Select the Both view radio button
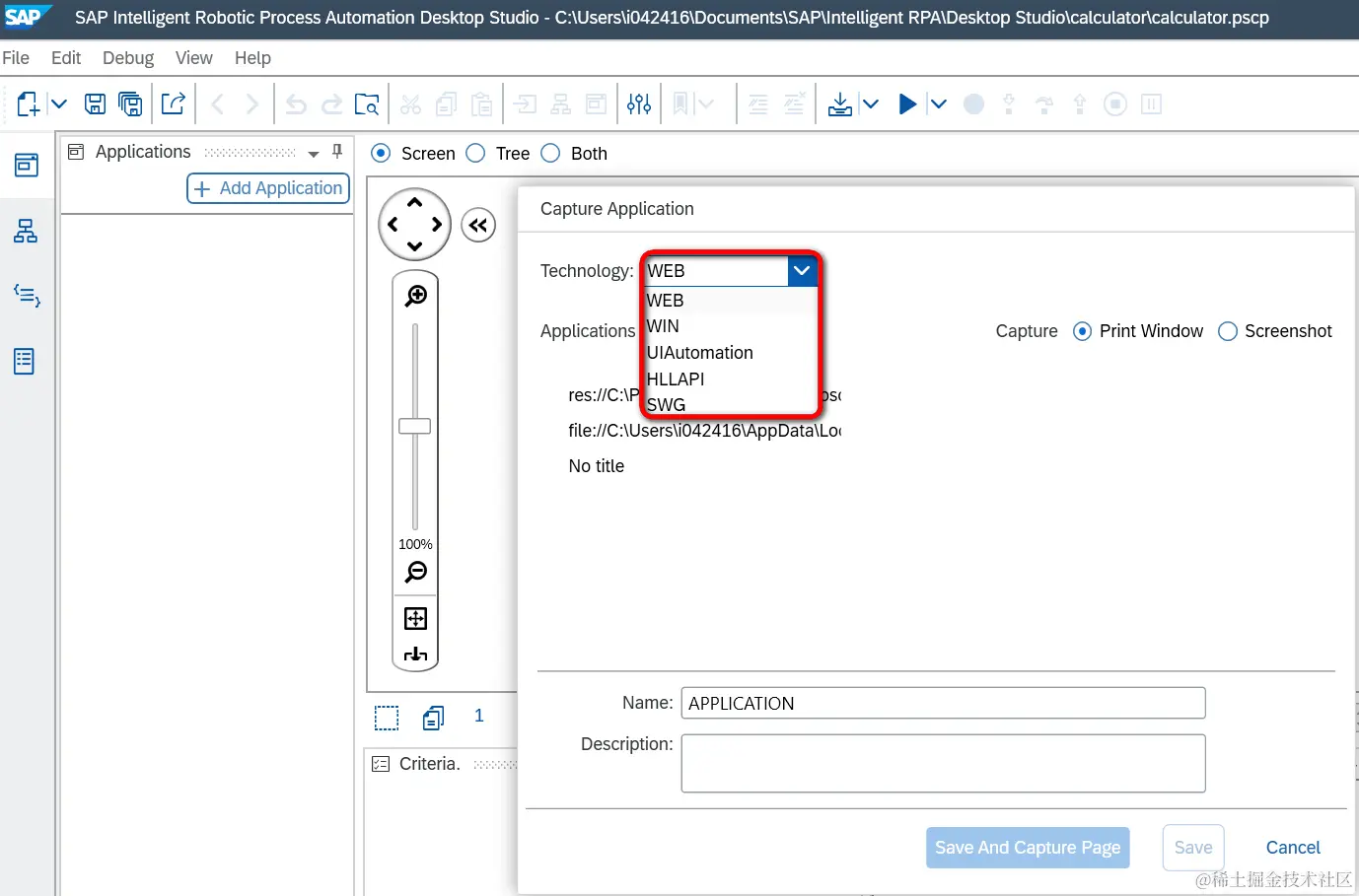 pos(550,153)
